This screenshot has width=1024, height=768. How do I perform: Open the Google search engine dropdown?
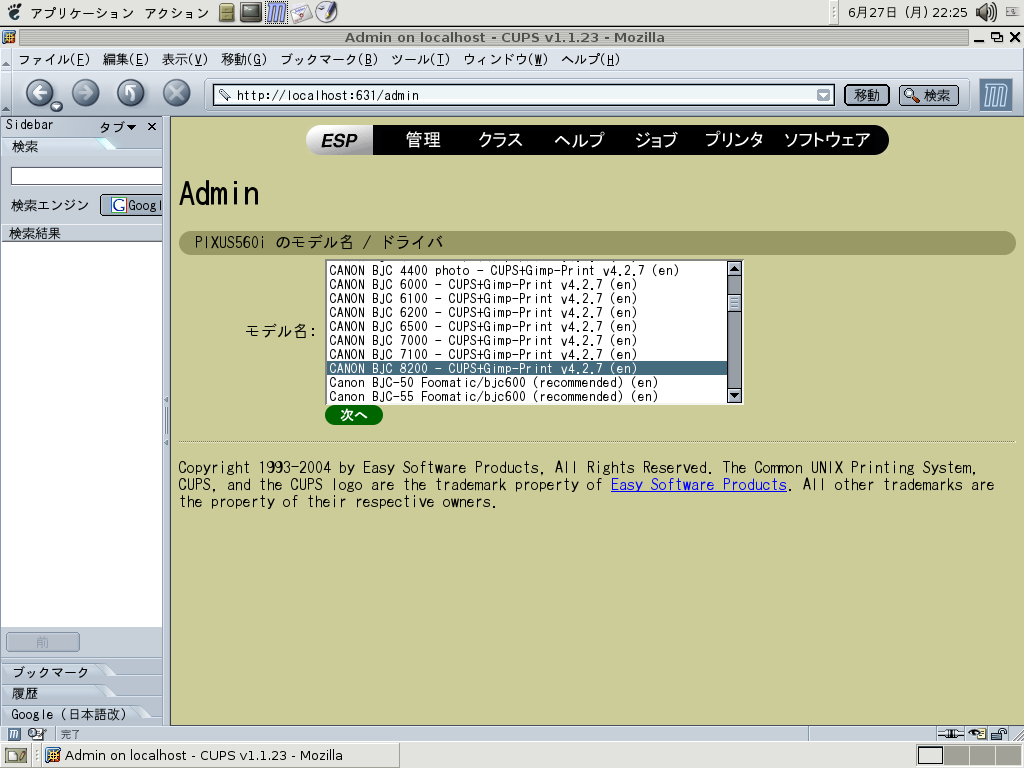[x=131, y=205]
